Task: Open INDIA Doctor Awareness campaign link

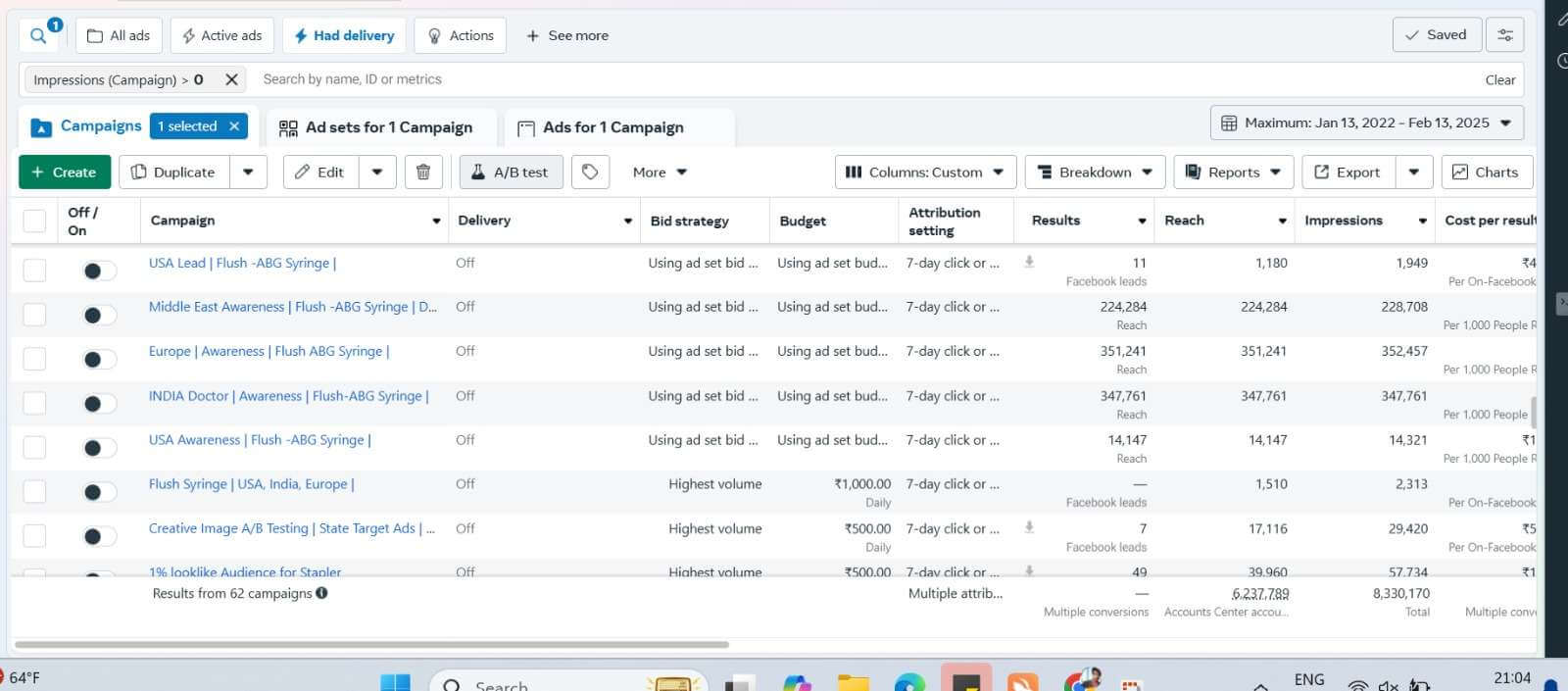Action: point(288,396)
